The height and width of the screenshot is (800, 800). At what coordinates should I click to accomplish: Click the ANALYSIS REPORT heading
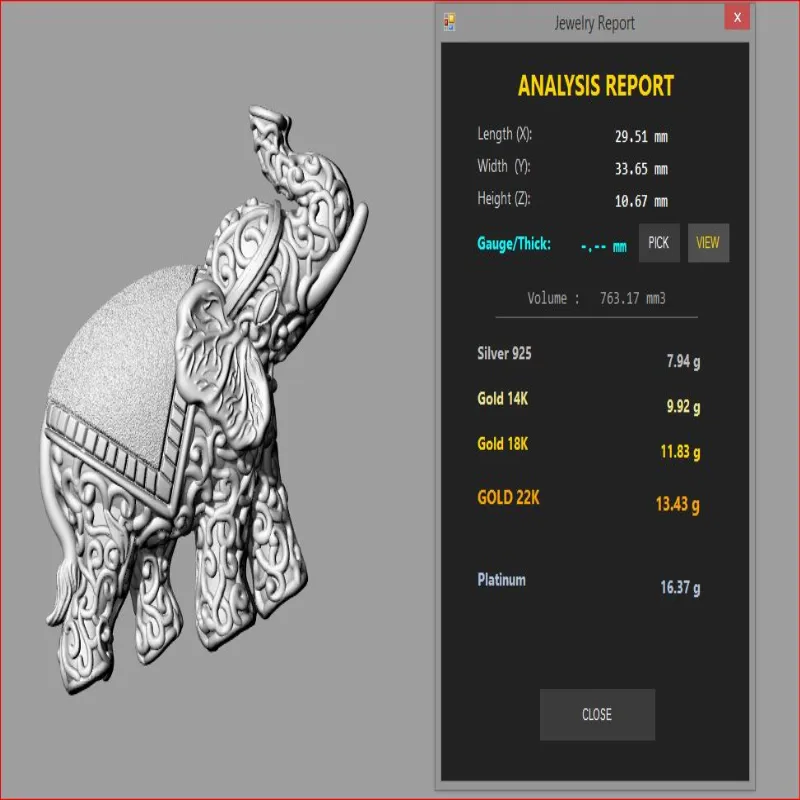(596, 86)
